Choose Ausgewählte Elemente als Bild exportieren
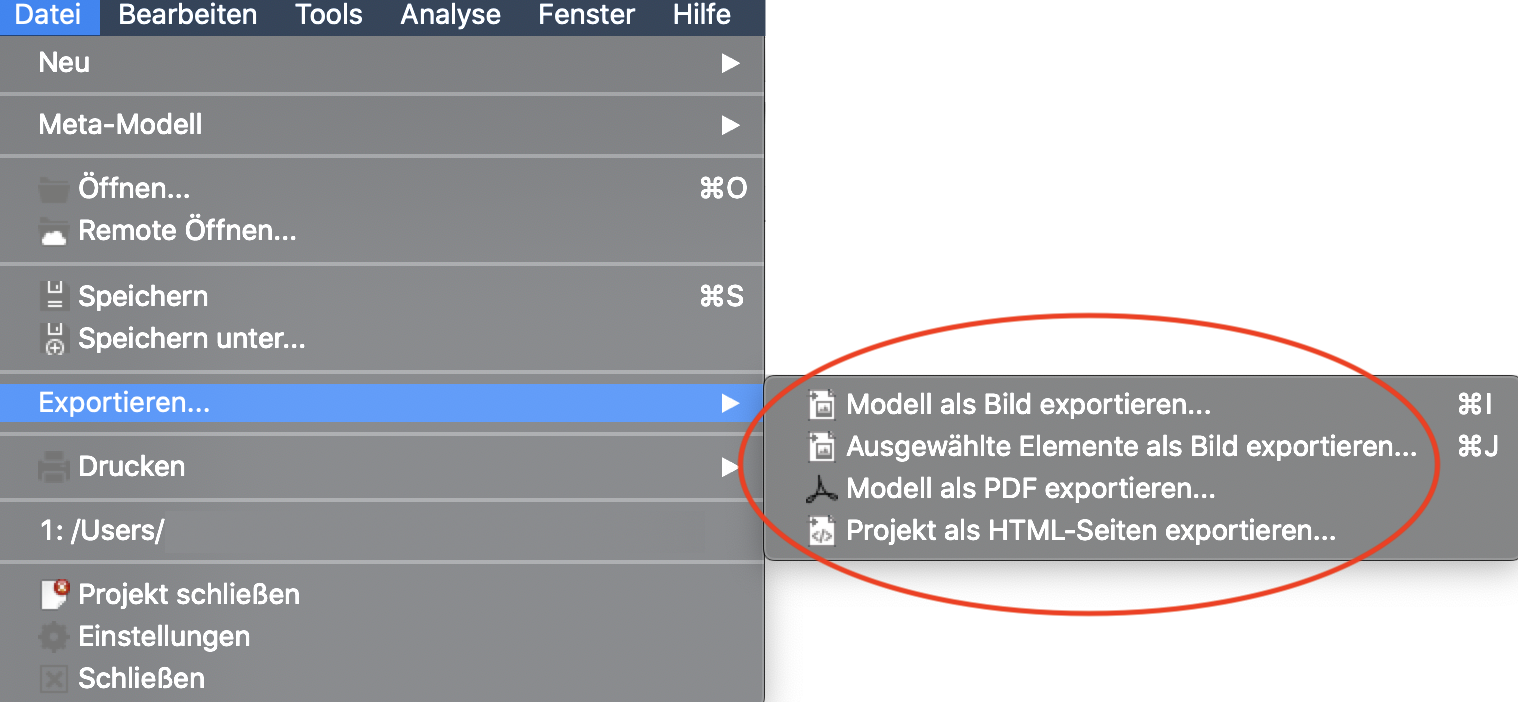The image size is (1518, 702). [1131, 446]
